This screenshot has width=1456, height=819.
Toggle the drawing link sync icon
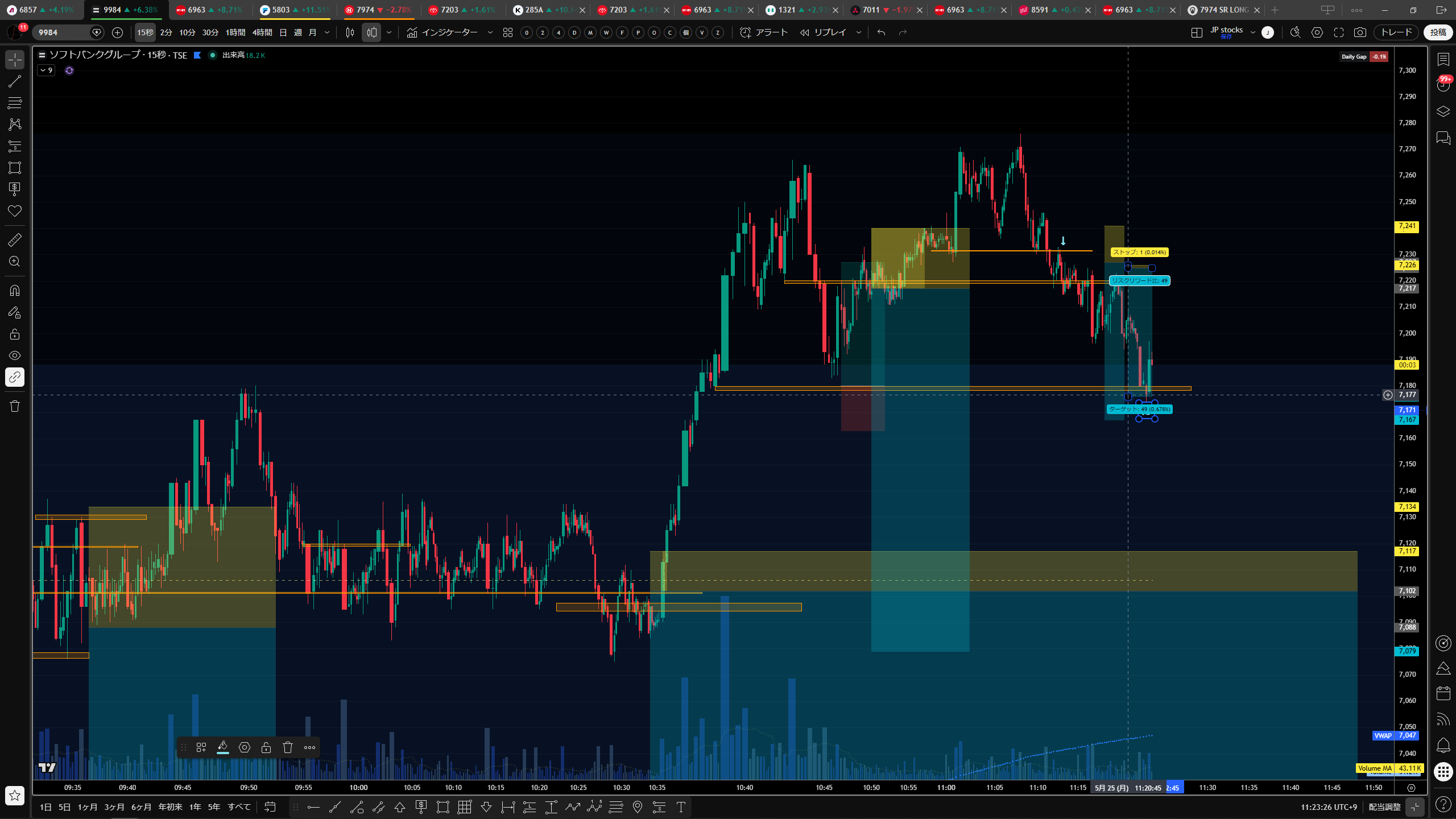[15, 377]
